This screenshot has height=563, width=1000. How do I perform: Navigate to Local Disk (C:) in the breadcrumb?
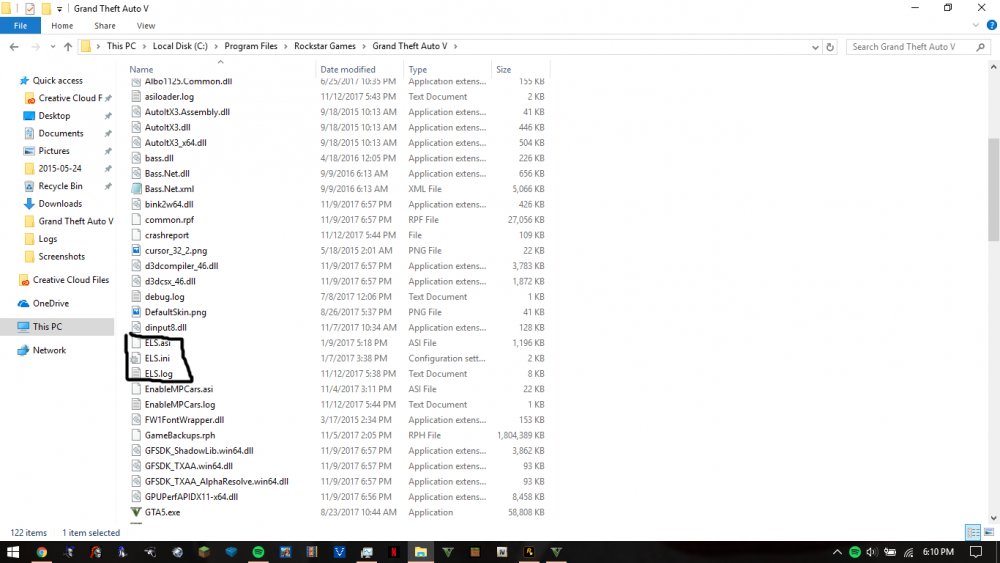click(180, 47)
